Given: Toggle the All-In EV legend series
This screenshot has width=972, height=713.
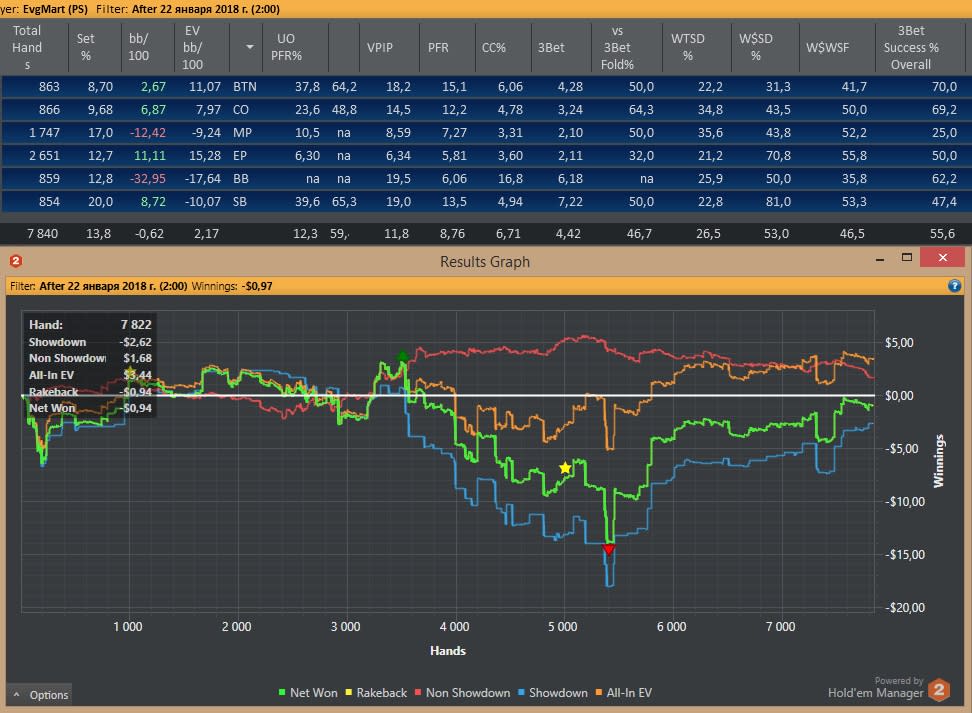Looking at the screenshot, I should tap(624, 693).
